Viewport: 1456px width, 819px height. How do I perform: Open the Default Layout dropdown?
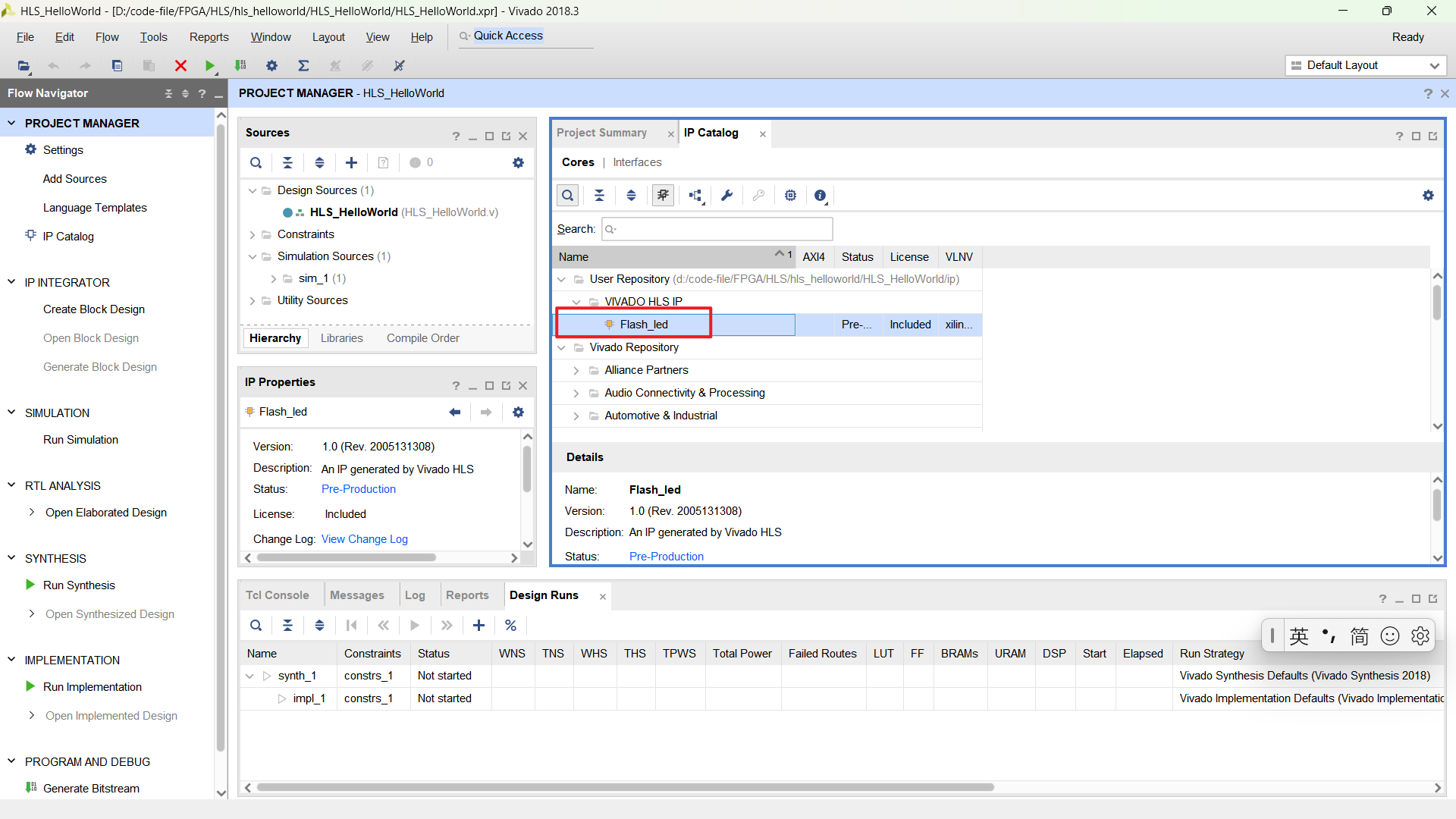point(1366,65)
